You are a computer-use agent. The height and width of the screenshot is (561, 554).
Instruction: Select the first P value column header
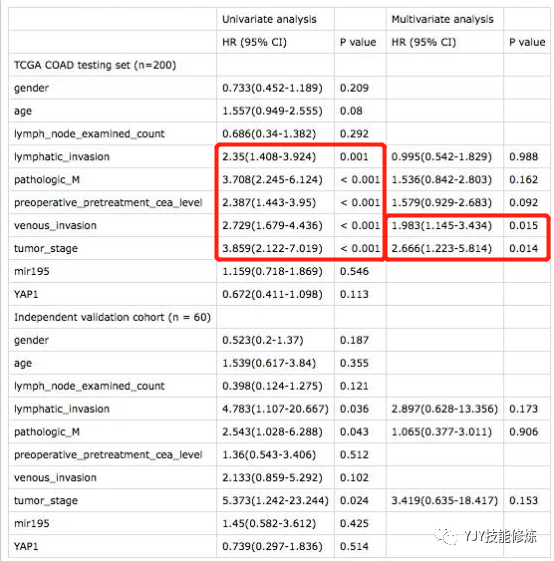[358, 42]
